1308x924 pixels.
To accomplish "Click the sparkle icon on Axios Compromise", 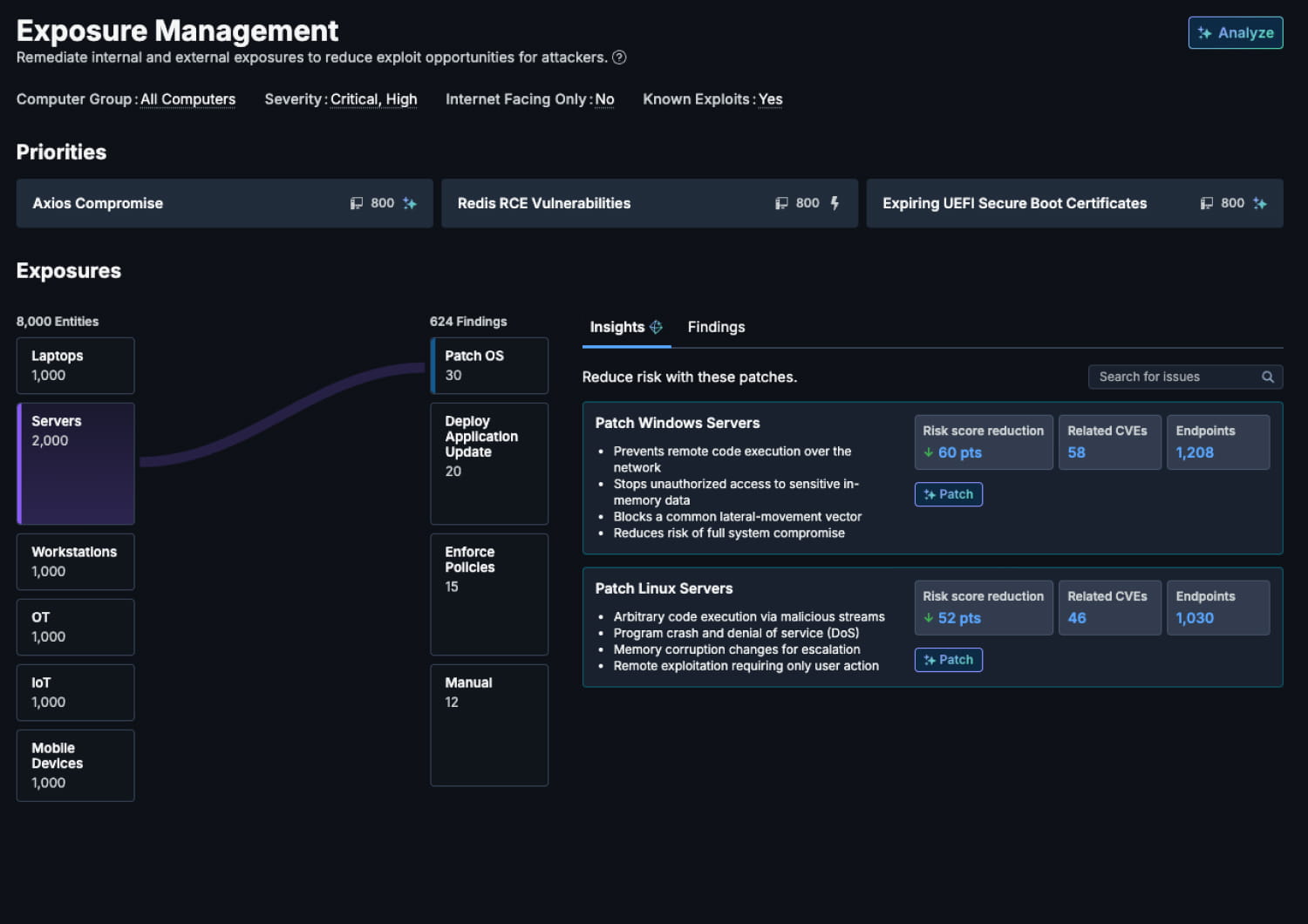I will [x=410, y=203].
